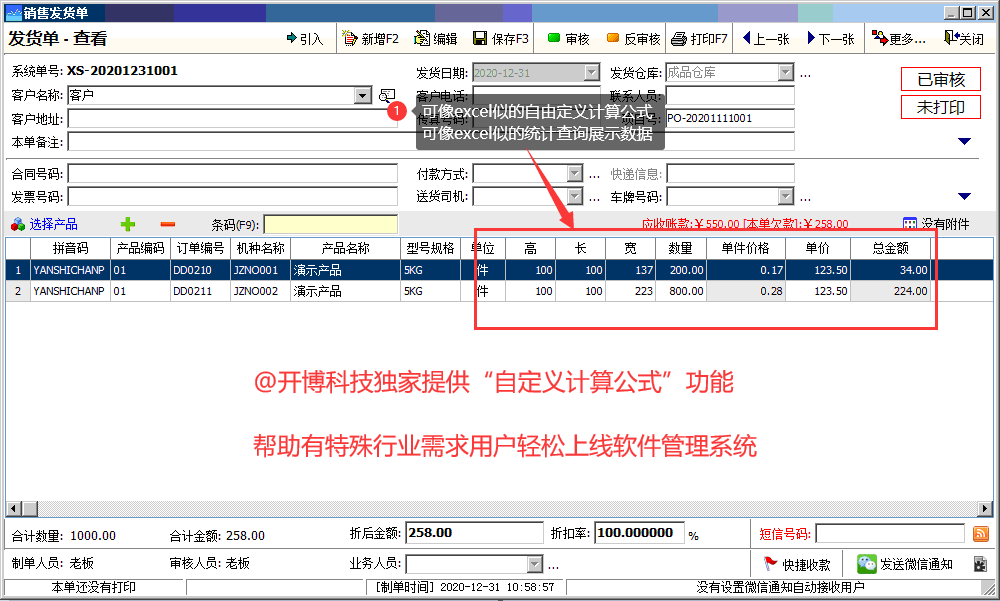The width and height of the screenshot is (1000, 601).
Task: Click the horizontal scrollbar right arrow
Action: [x=986, y=508]
